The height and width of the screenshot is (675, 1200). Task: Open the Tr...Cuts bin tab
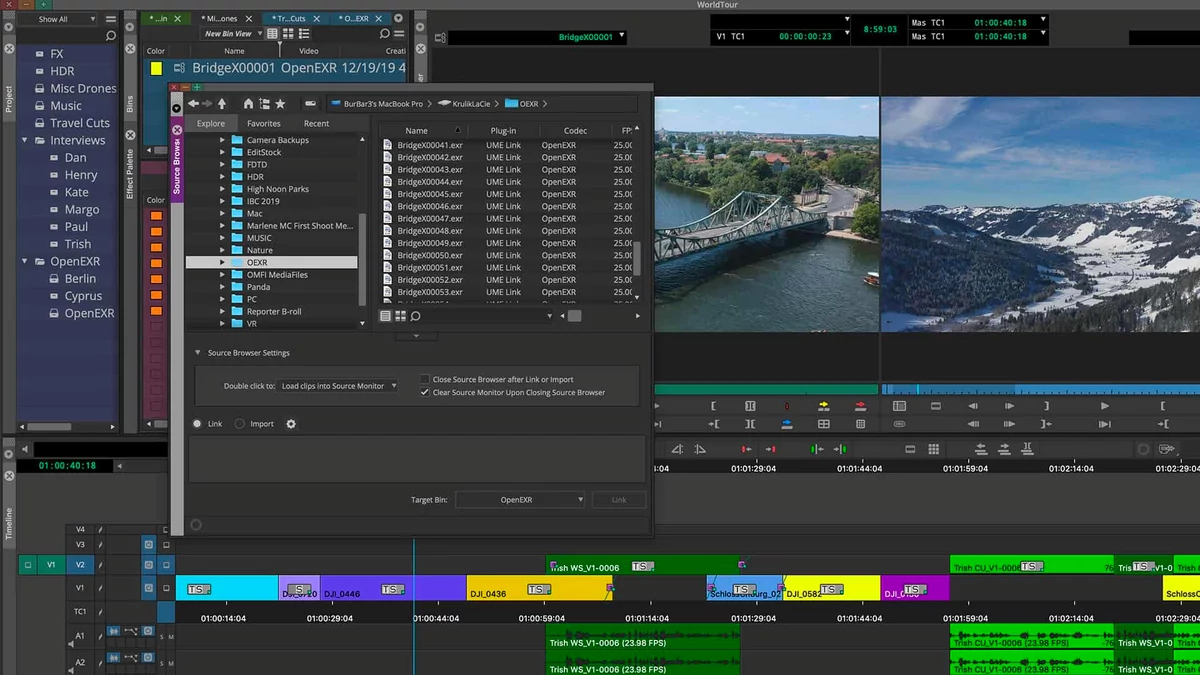point(292,18)
